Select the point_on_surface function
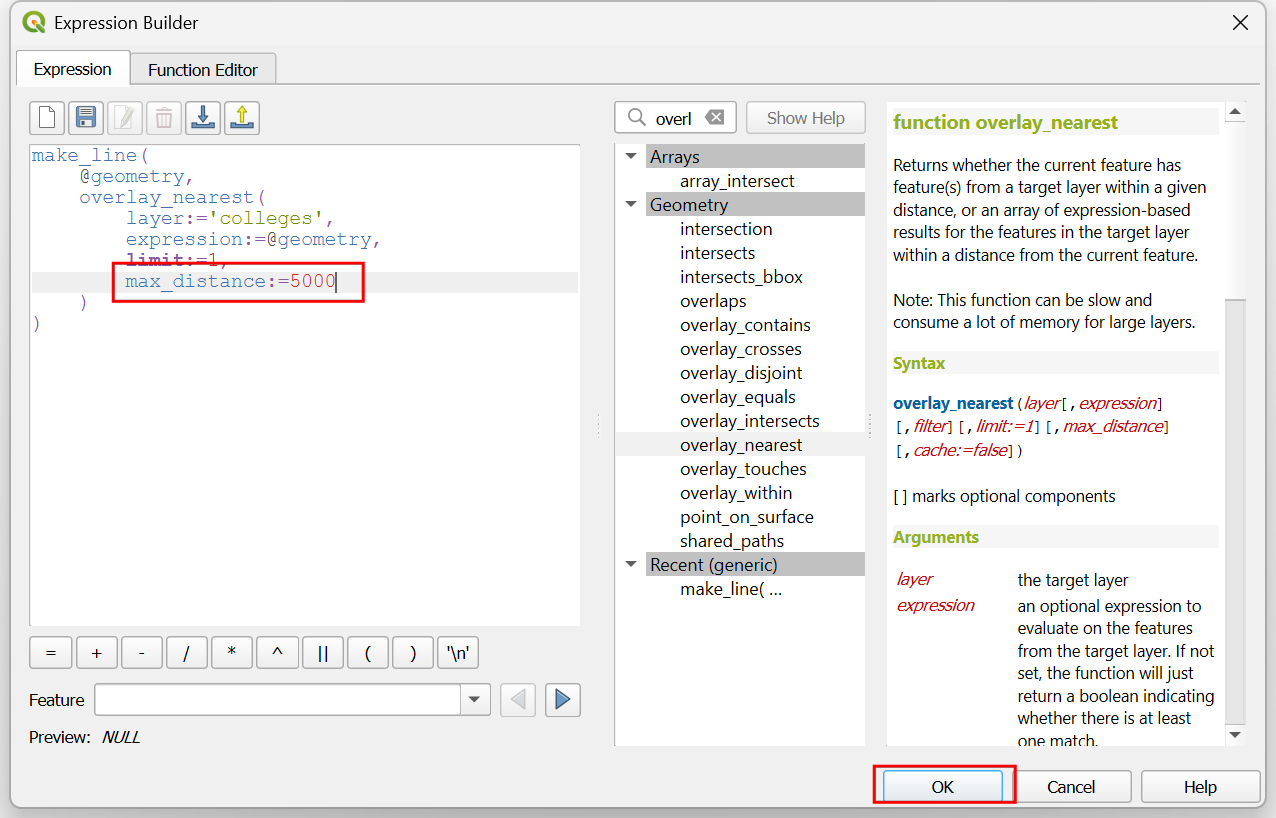This screenshot has width=1276, height=818. [x=746, y=517]
